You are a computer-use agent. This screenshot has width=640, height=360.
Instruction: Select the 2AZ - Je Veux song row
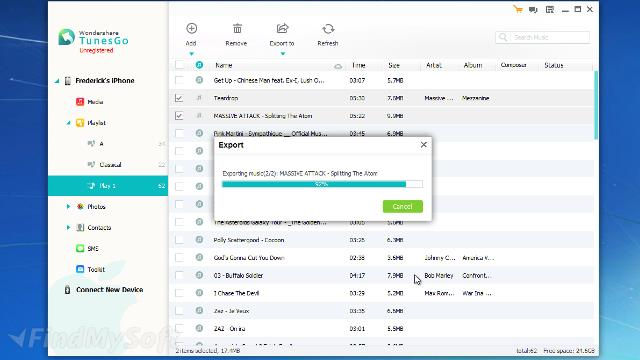[381, 311]
